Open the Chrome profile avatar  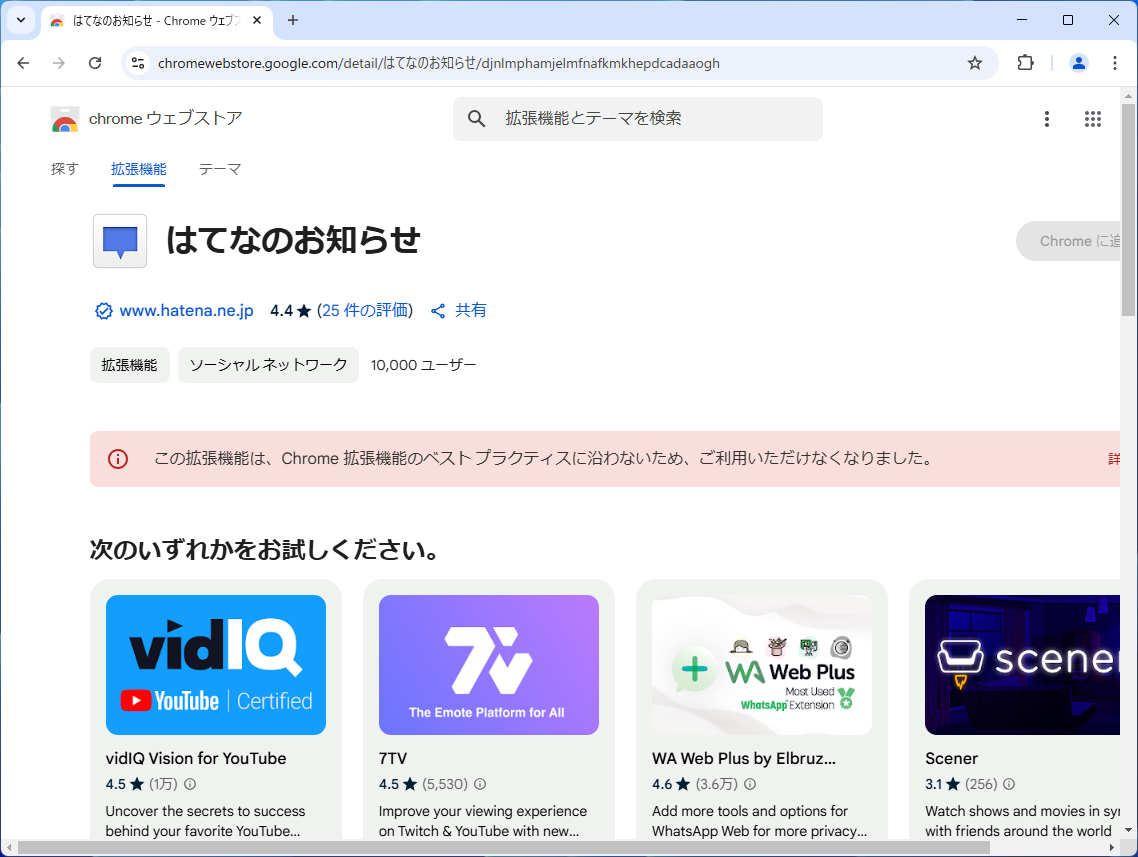coord(1078,62)
